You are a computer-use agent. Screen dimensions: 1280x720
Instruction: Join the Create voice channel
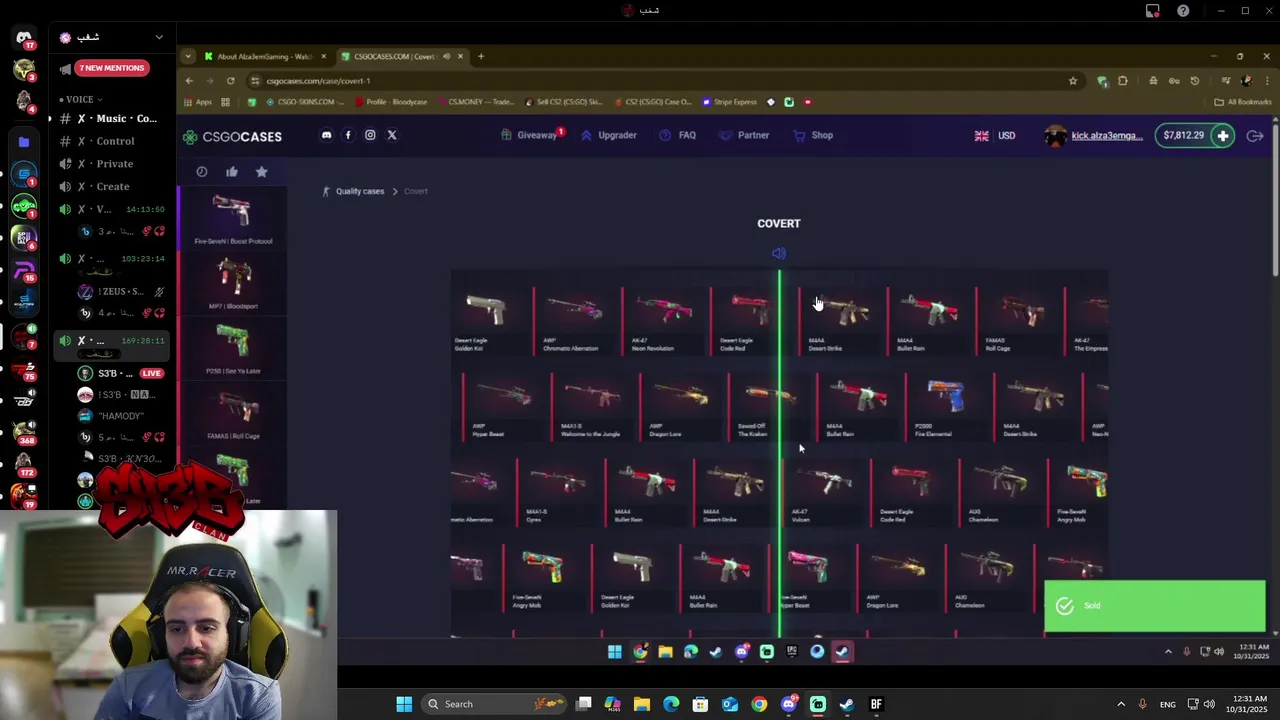pyautogui.click(x=110, y=186)
